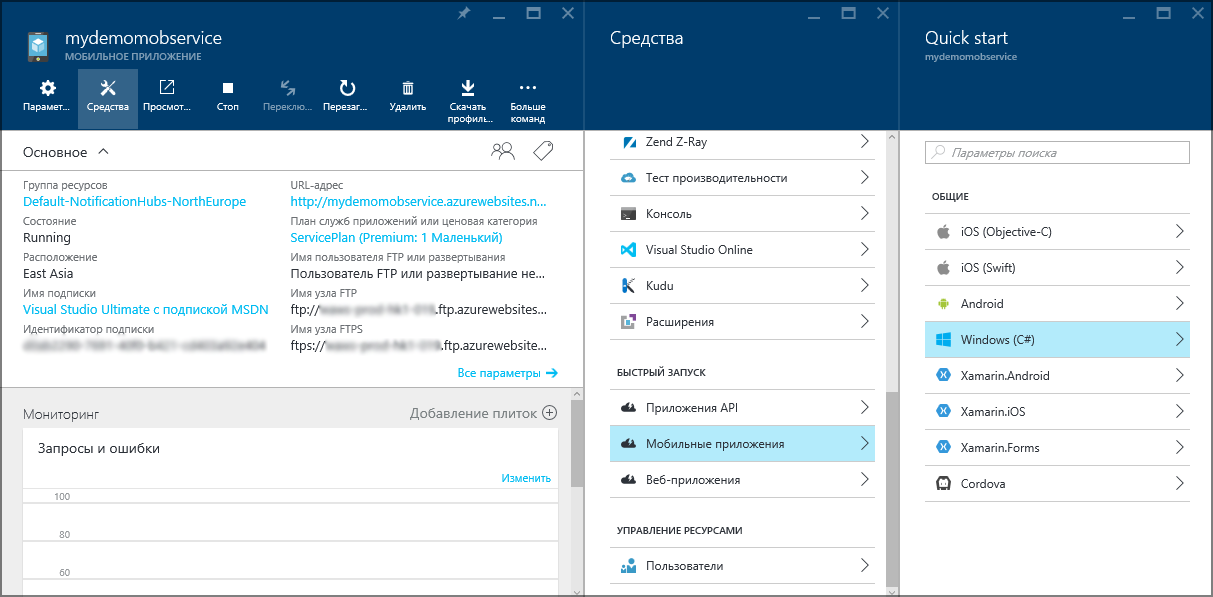Click the Расширения extensions icon
Image resolution: width=1213 pixels, height=597 pixels.
[629, 322]
